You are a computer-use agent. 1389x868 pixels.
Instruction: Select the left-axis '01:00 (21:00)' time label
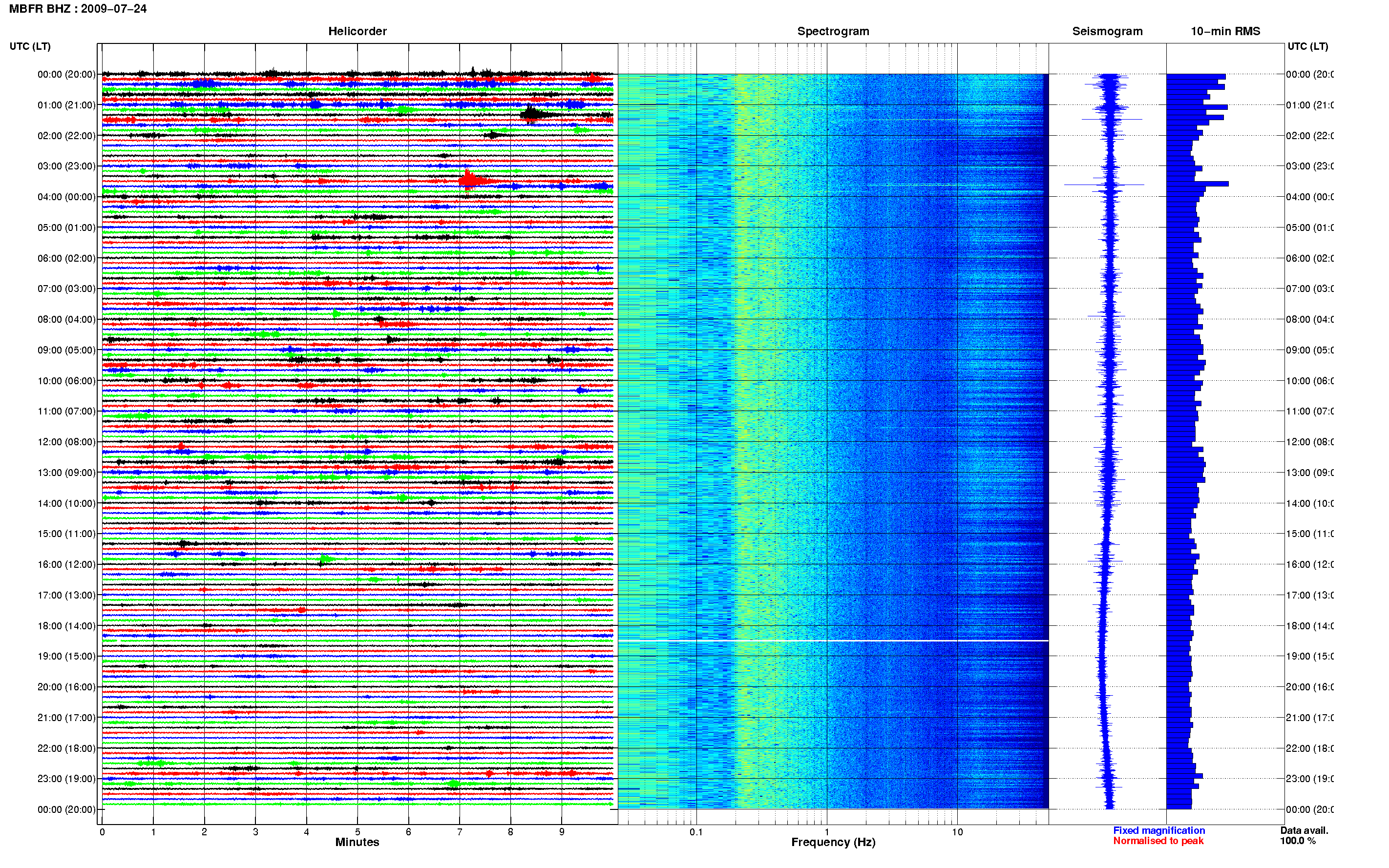66,105
